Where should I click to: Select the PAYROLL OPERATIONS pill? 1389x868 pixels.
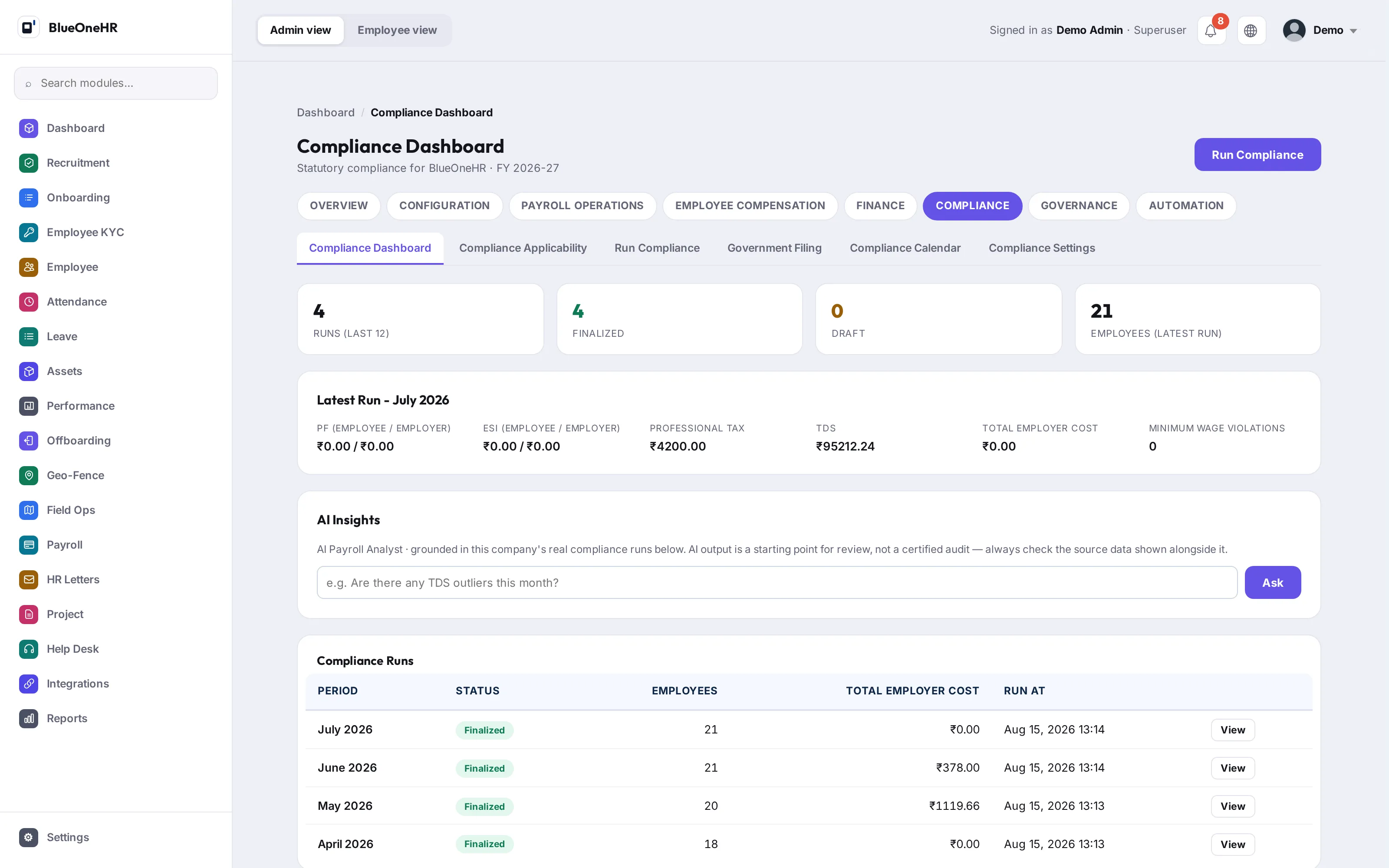[x=582, y=206]
